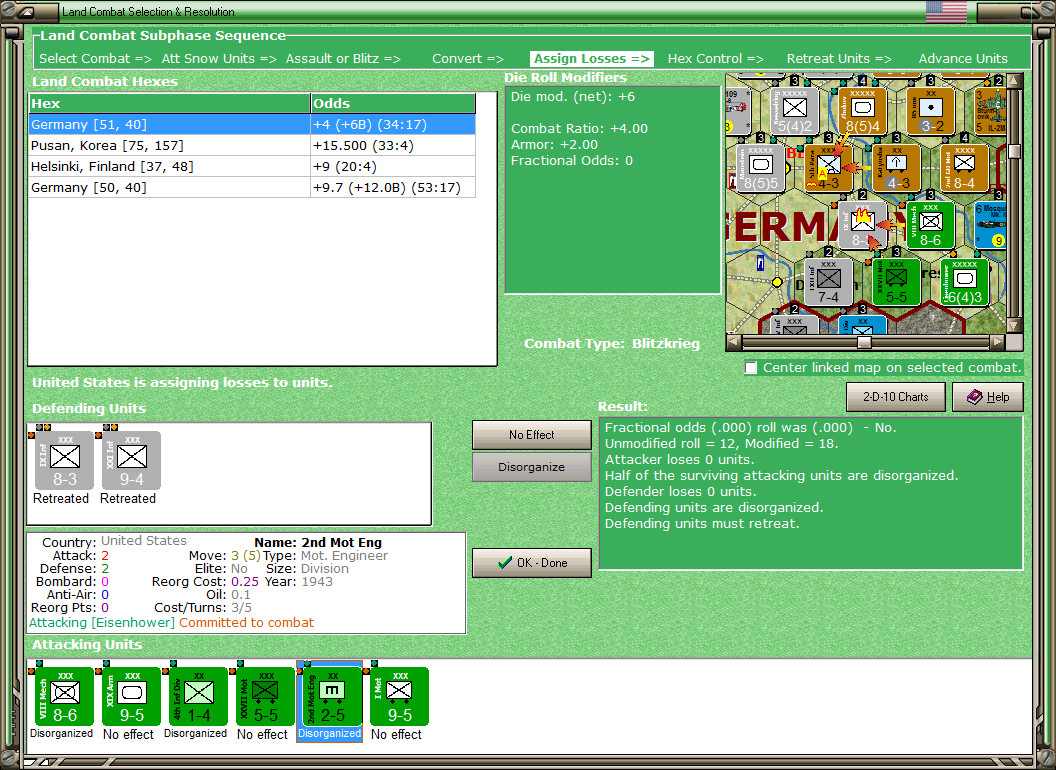Screen dimensions: 1056x770
Task: Click the +9 (20:4) odds cell
Action: pos(393,166)
